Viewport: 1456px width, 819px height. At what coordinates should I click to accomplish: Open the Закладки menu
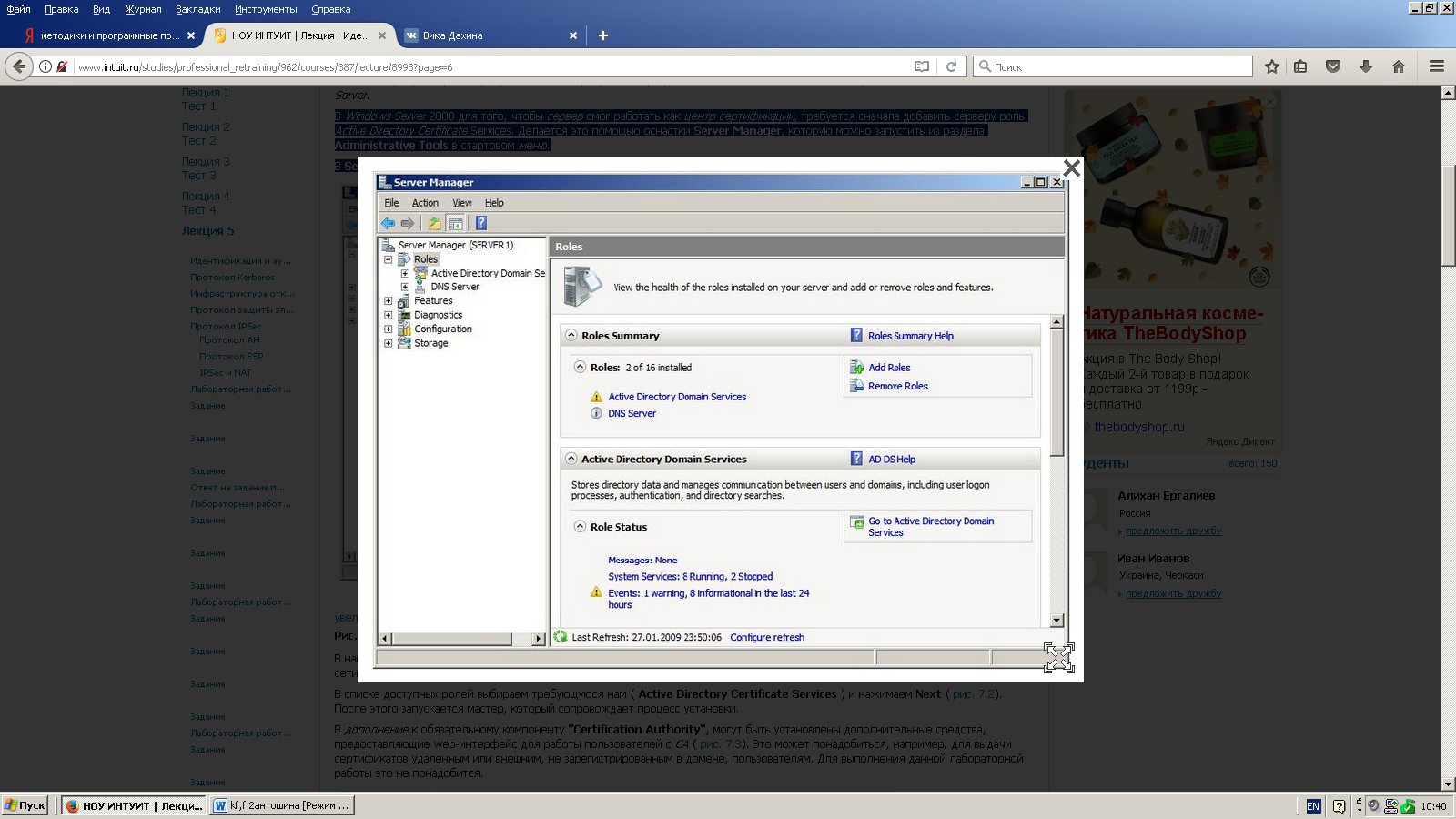point(198,9)
